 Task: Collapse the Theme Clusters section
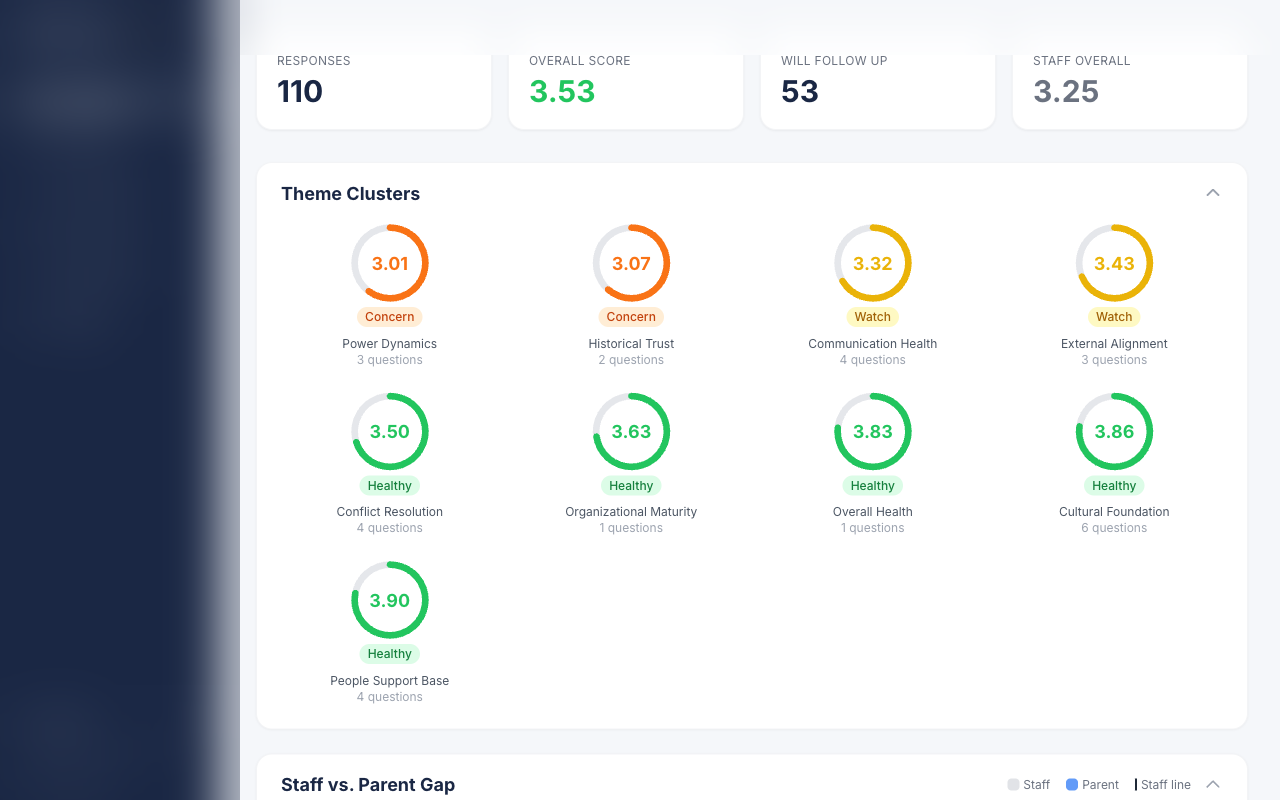pos(1212,192)
